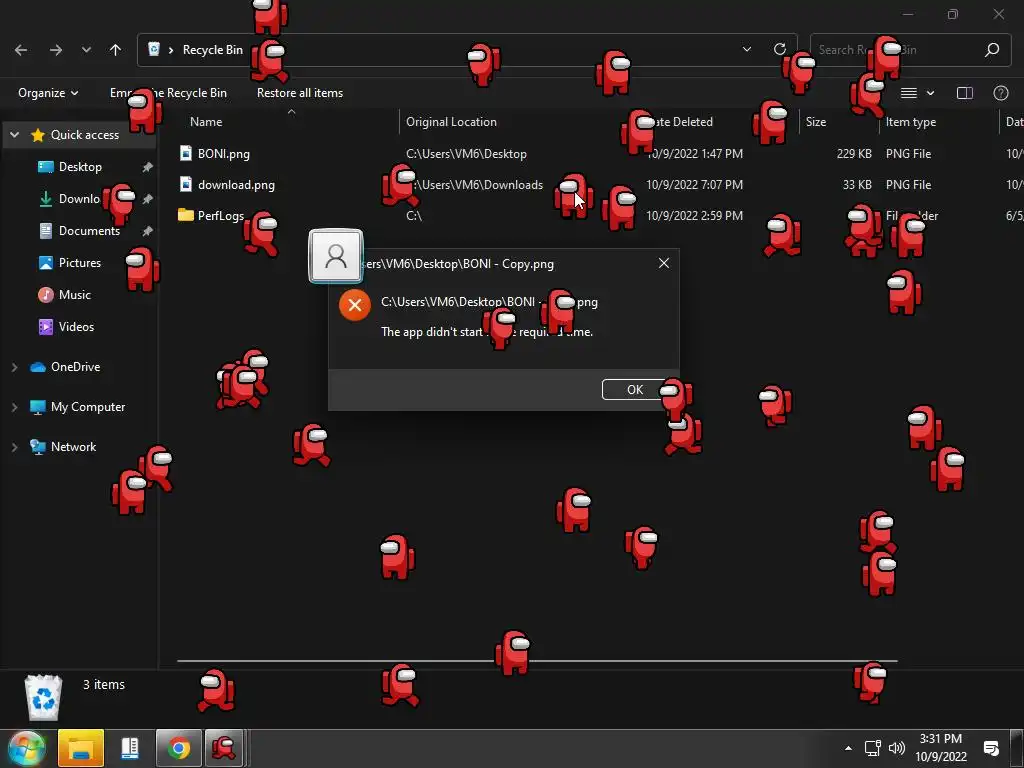Click the user avatar tile above dialog
1024x768 pixels.
(336, 255)
